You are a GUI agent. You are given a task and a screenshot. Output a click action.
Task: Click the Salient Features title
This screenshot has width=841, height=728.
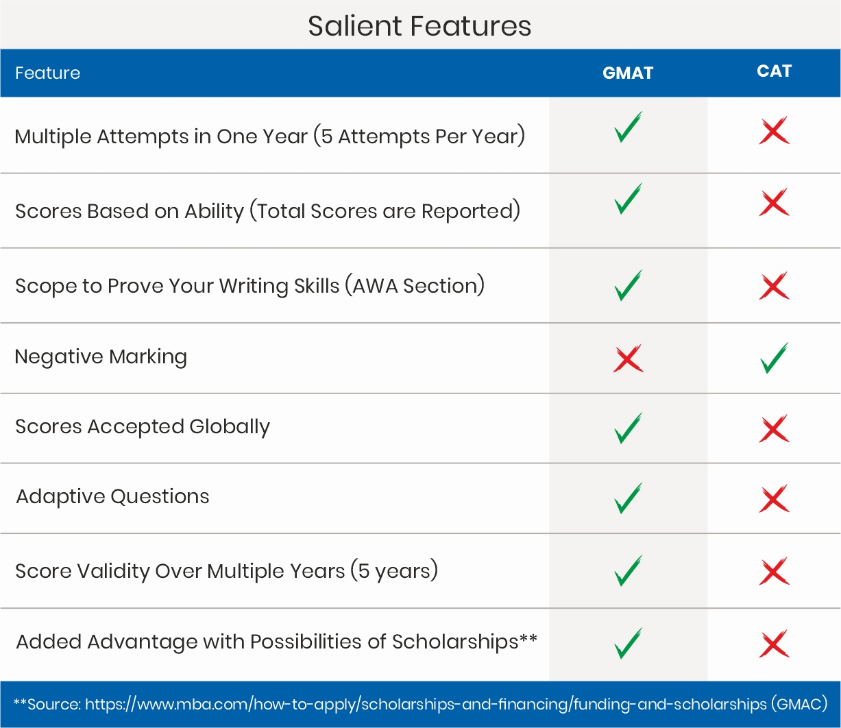click(419, 26)
